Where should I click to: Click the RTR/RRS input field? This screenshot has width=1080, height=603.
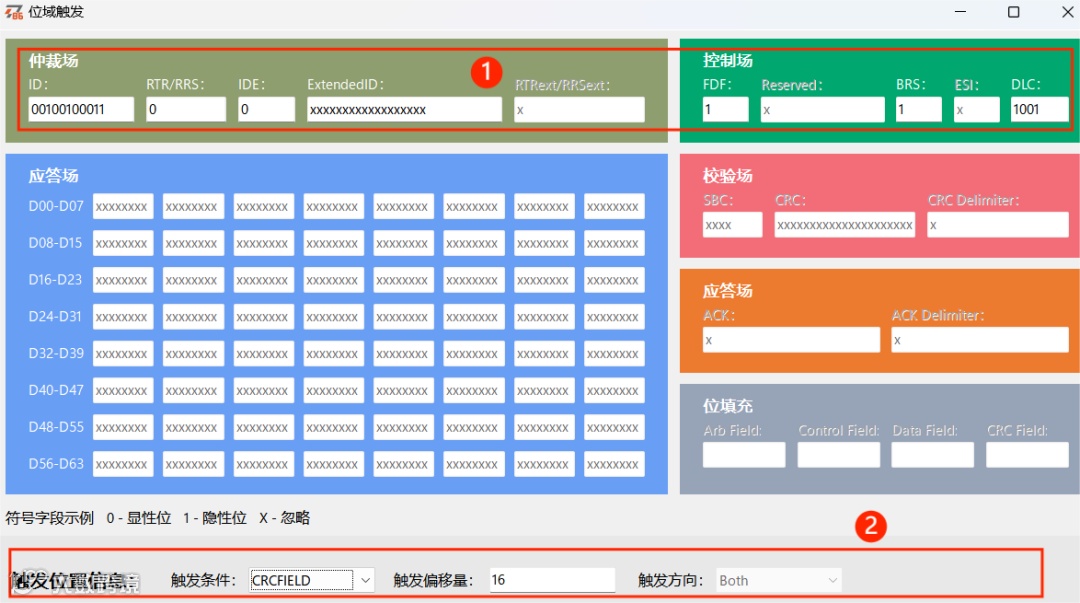tap(186, 110)
